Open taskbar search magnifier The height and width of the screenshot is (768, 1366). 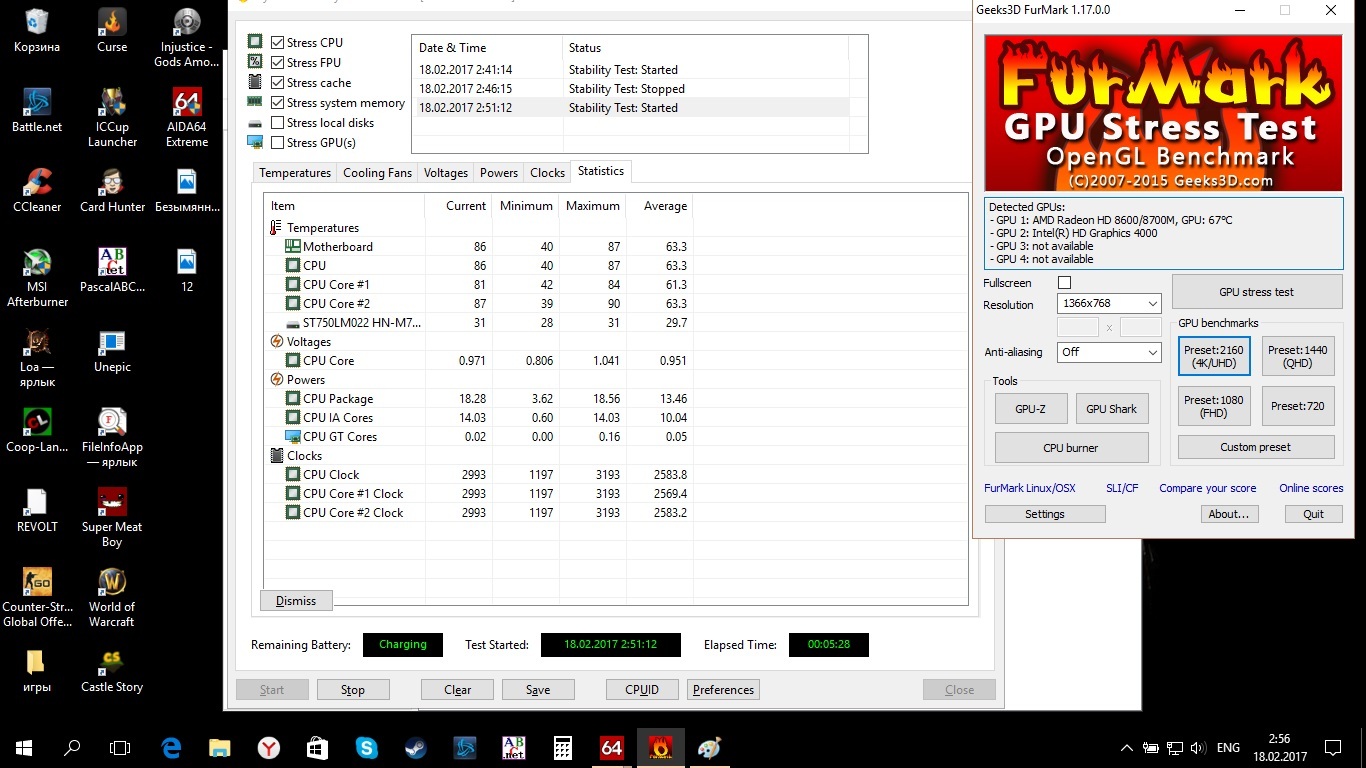point(72,747)
